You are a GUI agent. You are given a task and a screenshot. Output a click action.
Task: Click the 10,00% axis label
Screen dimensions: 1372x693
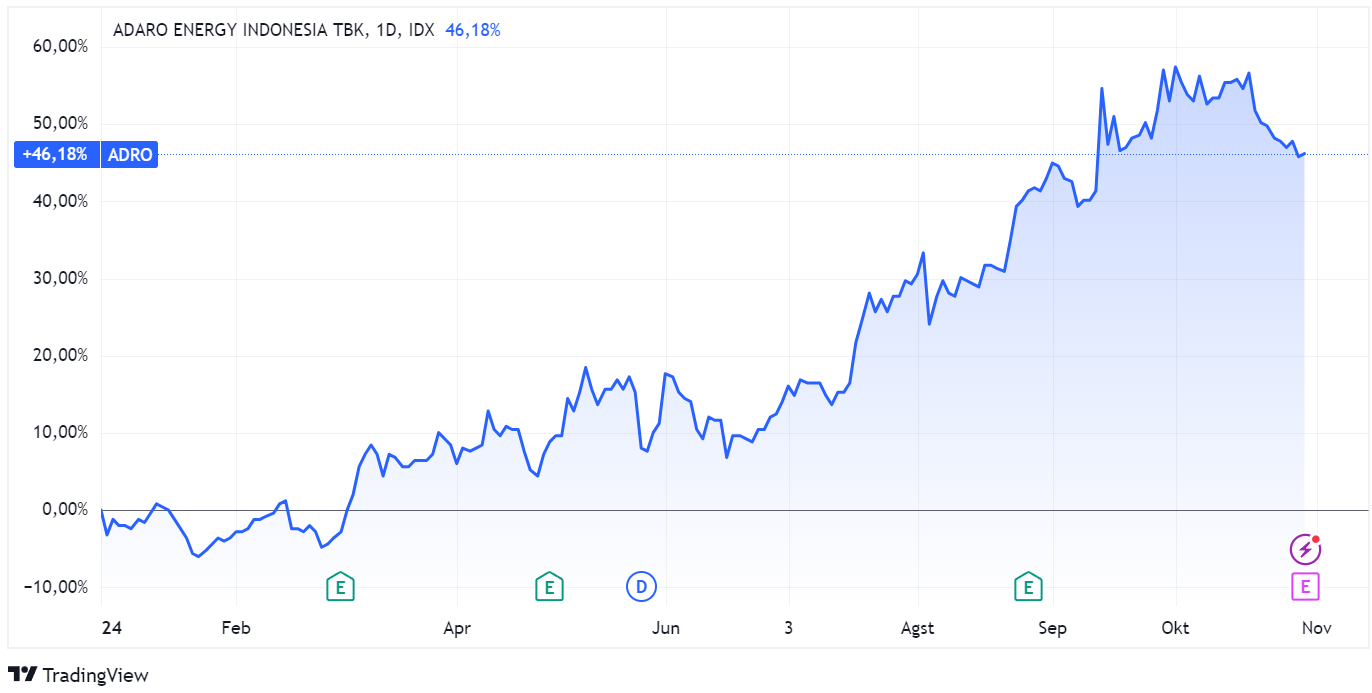tap(59, 432)
